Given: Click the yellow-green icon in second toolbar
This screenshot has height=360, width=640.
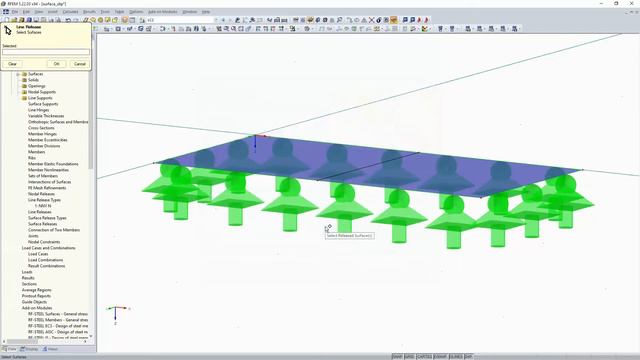Looking at the screenshot, I should click(x=376, y=29).
